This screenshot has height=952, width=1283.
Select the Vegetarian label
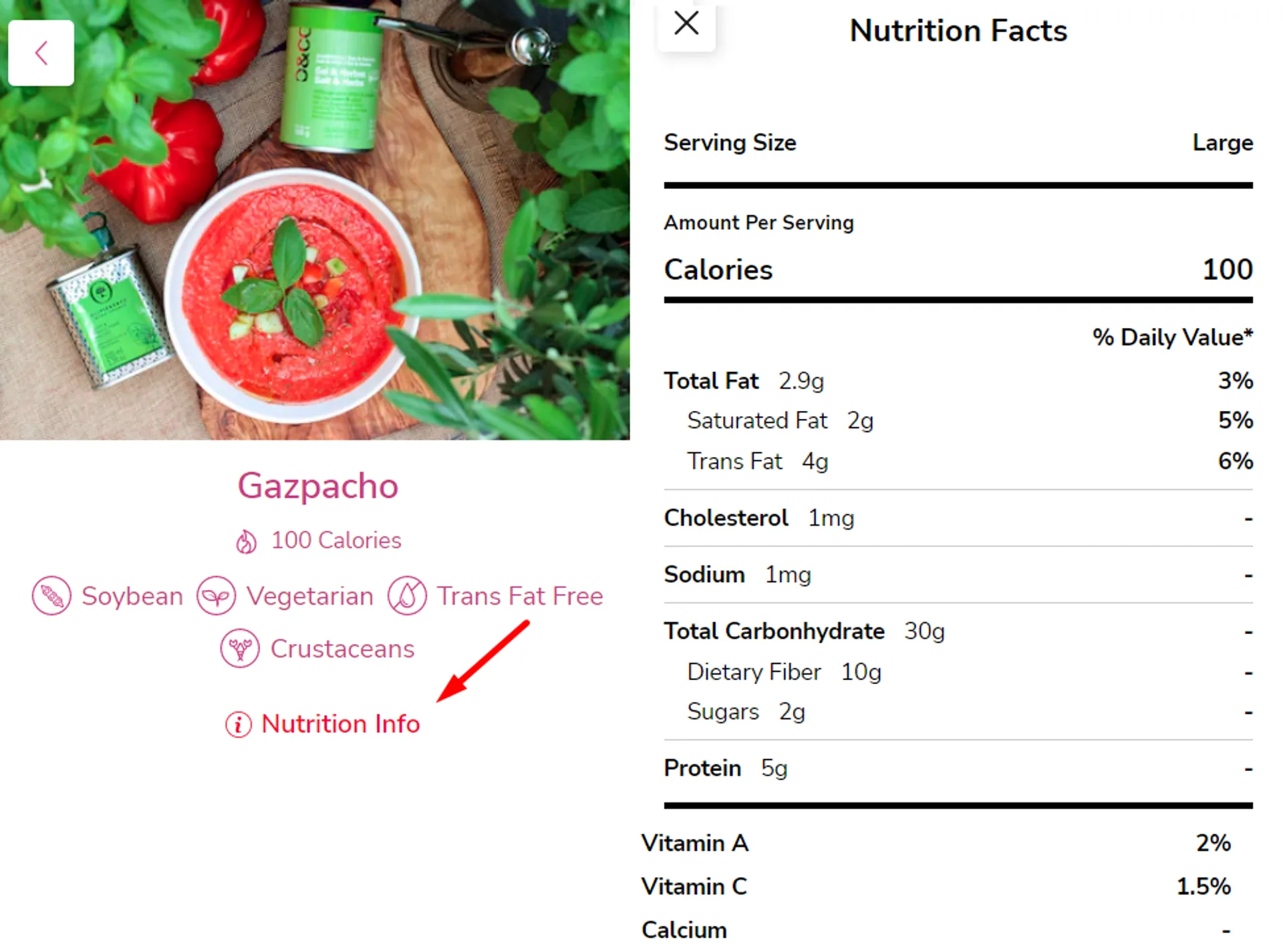click(x=310, y=596)
